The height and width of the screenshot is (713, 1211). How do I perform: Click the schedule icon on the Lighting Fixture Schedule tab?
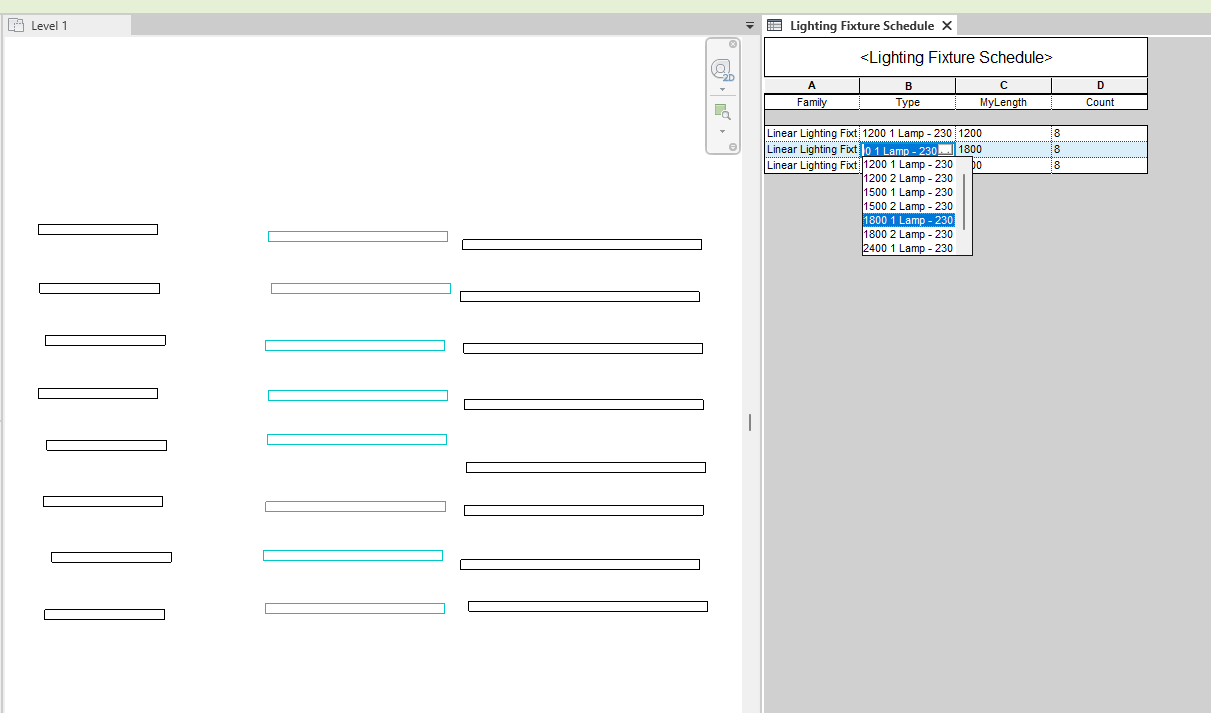point(774,25)
